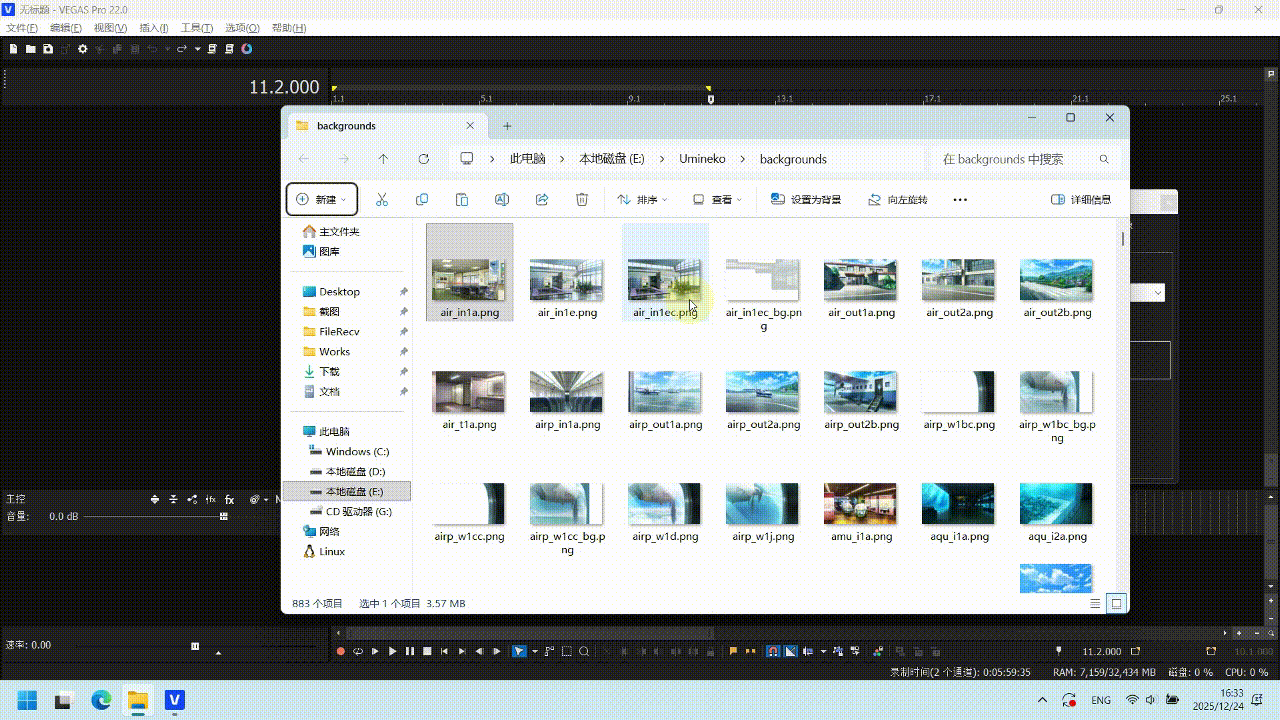Image resolution: width=1280 pixels, height=720 pixels.
Task: Open the 排序 sort dropdown in Explorer
Action: 642,199
